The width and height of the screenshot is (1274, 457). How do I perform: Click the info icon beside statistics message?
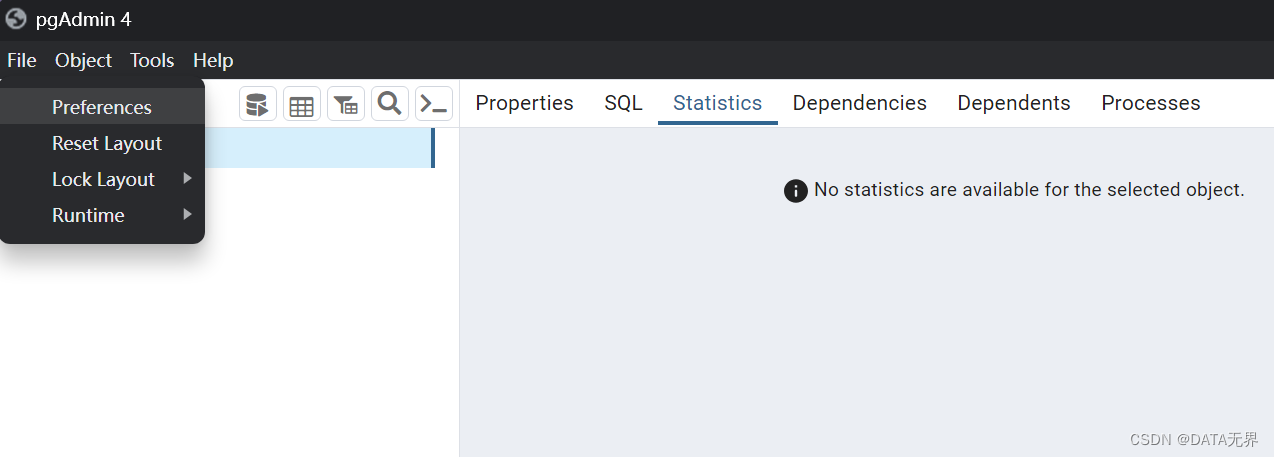pos(795,190)
